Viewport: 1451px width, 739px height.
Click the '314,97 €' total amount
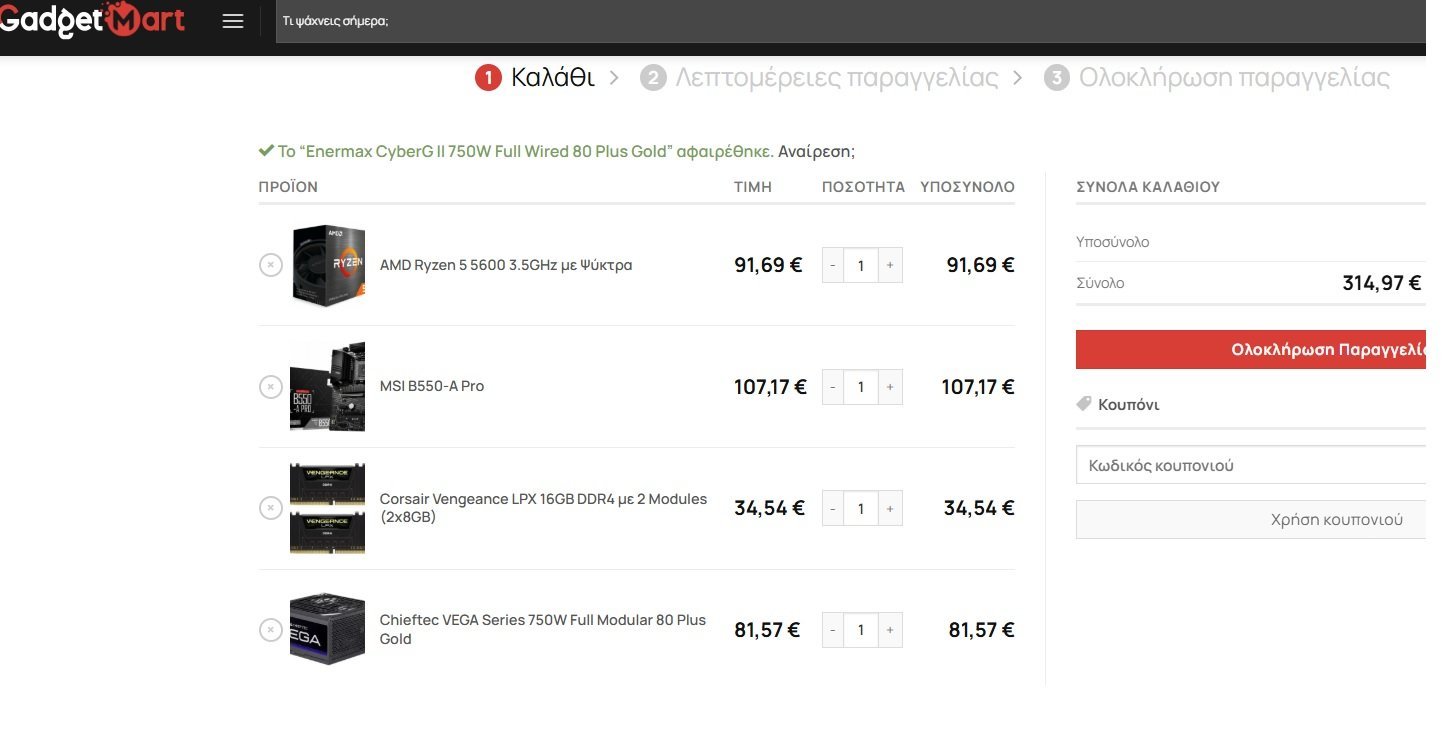(1381, 283)
